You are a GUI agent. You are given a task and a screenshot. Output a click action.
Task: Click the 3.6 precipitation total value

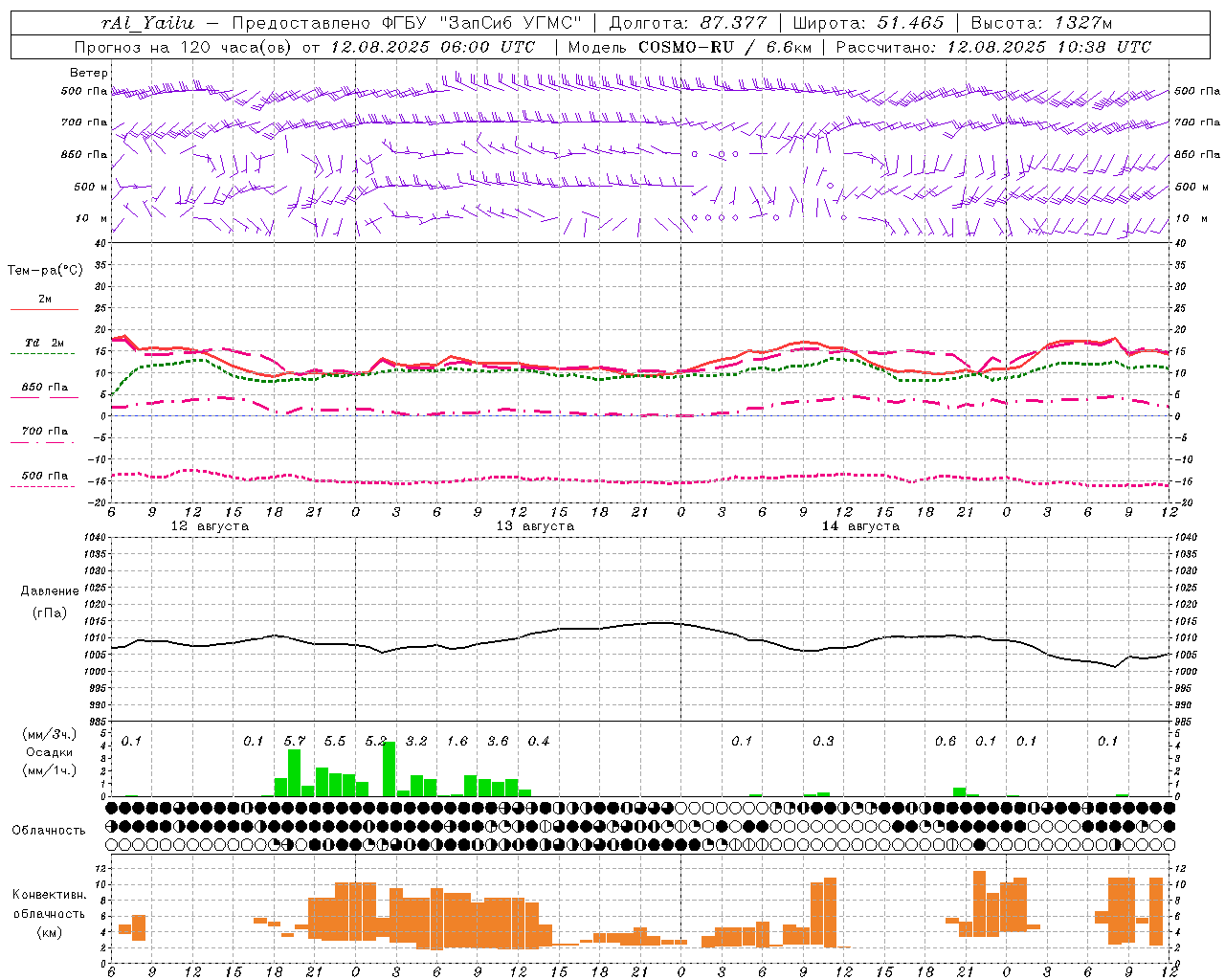(498, 742)
